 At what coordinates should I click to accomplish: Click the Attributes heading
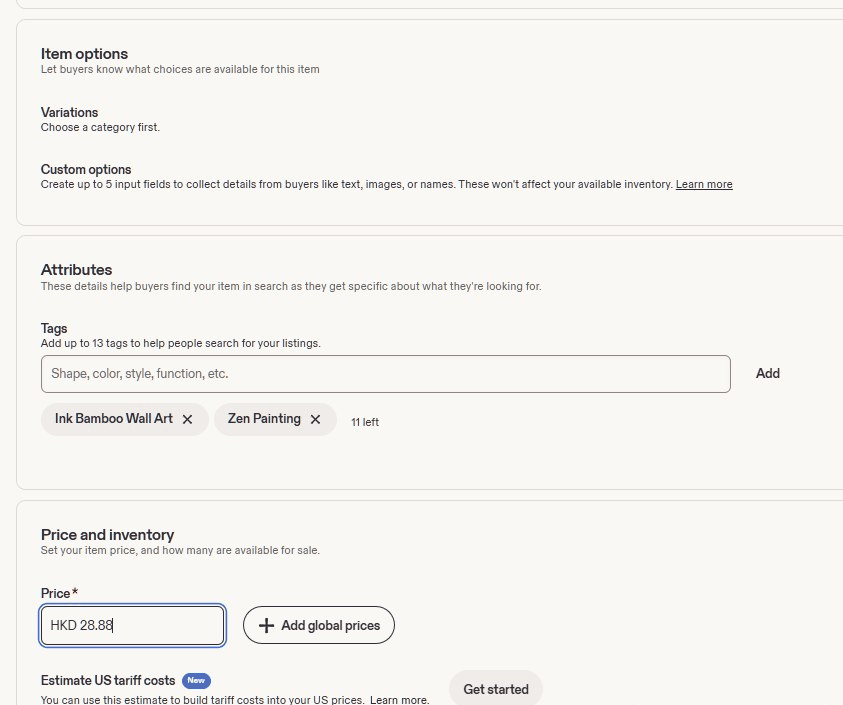click(x=76, y=269)
